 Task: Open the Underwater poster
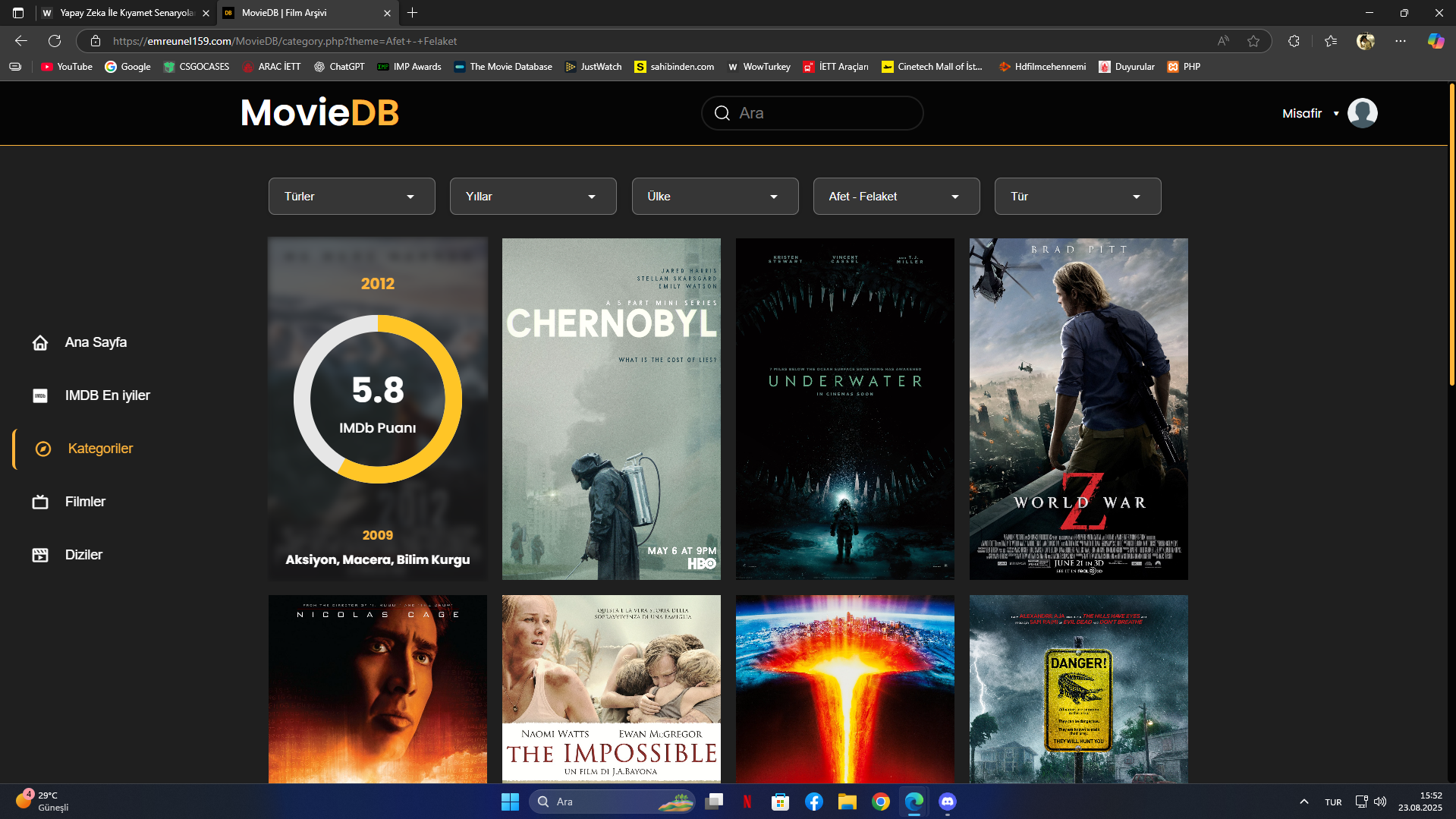click(x=844, y=409)
